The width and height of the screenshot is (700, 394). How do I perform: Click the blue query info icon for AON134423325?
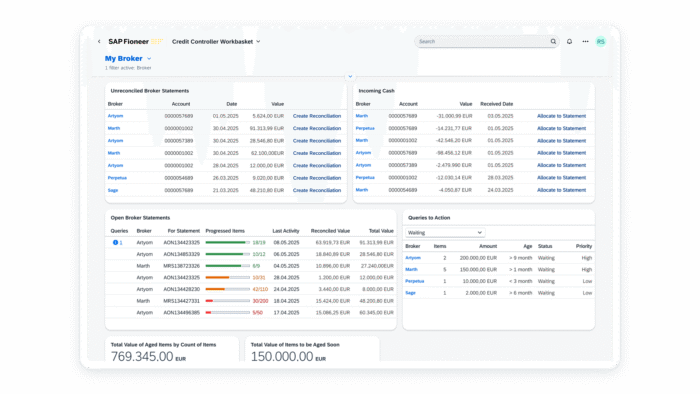point(115,243)
